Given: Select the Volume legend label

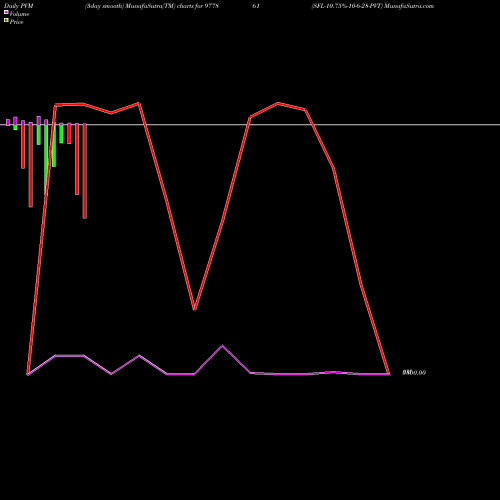Looking at the screenshot, I should [x=19, y=14].
